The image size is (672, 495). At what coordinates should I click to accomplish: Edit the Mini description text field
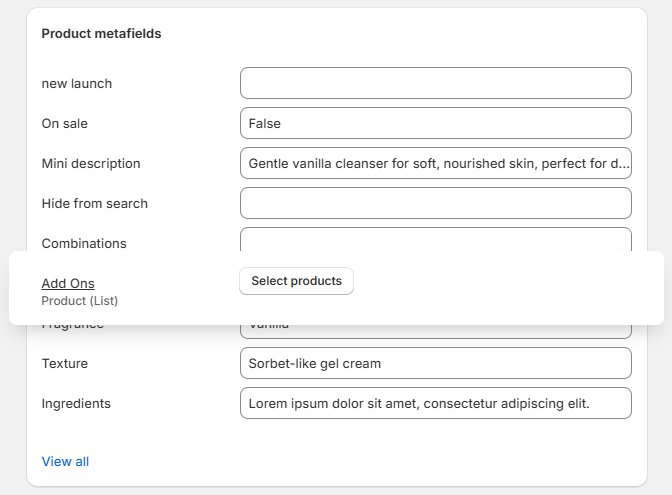(435, 163)
